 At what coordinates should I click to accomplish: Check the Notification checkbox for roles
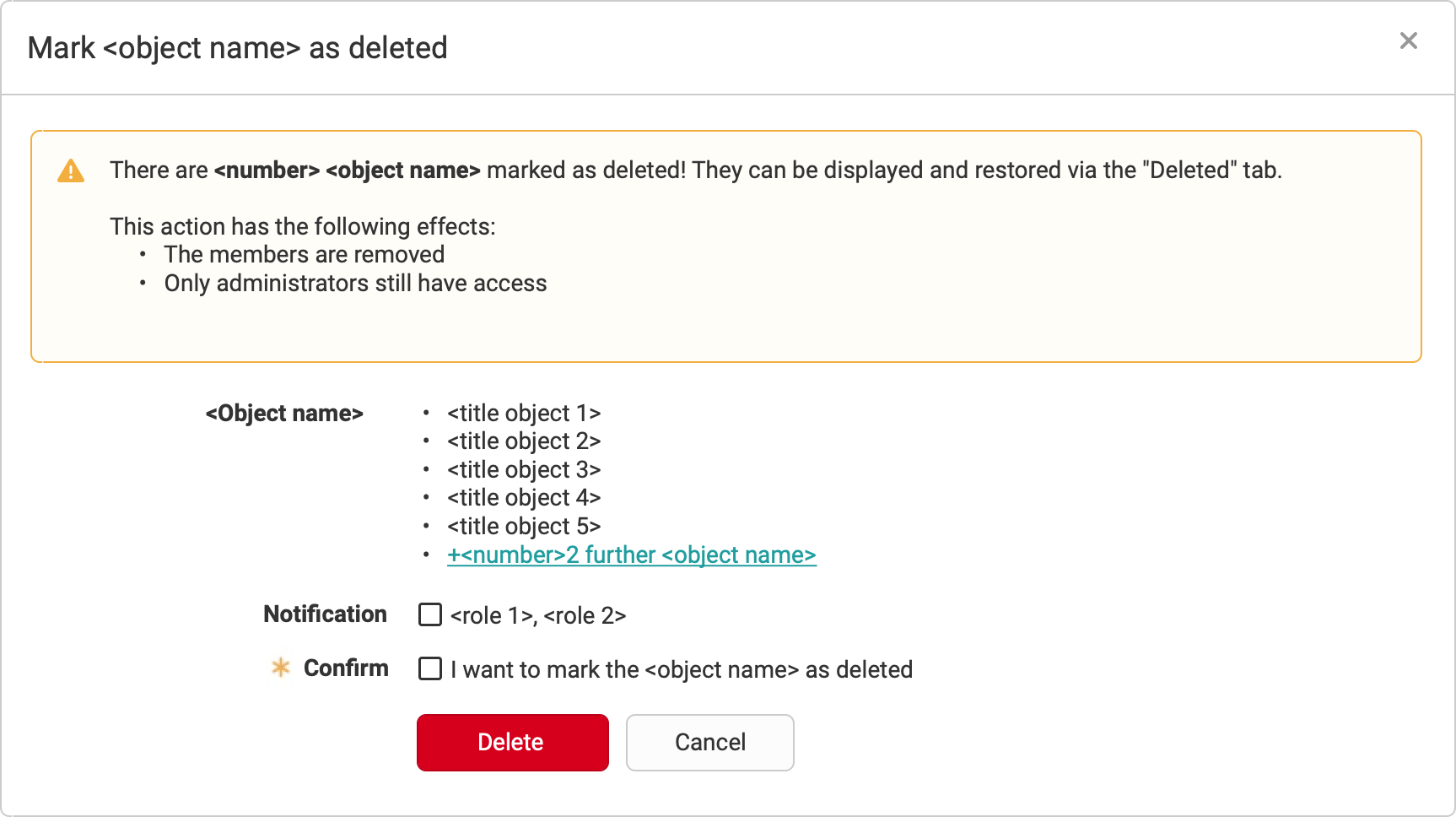pos(429,615)
